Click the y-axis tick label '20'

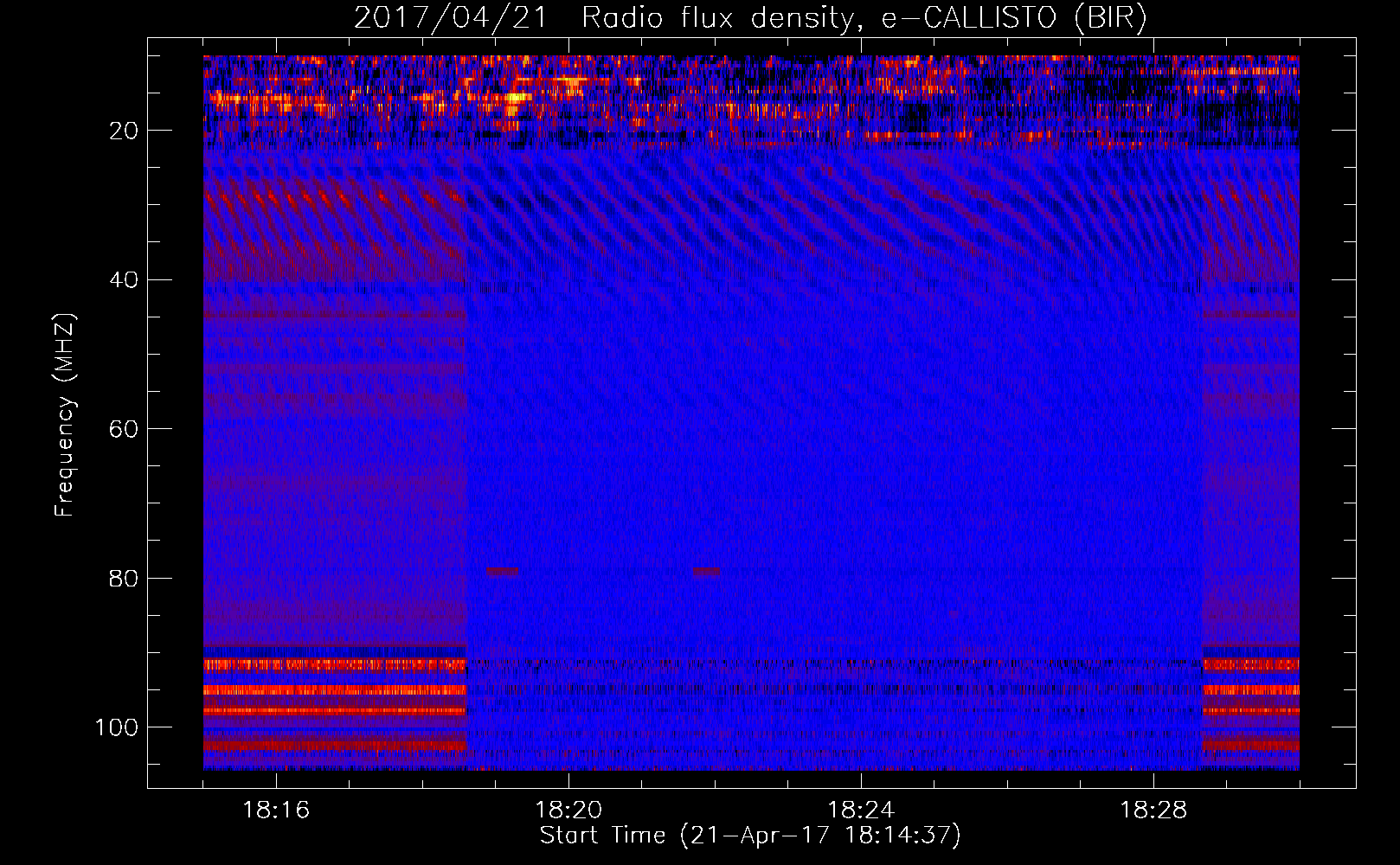click(x=125, y=131)
